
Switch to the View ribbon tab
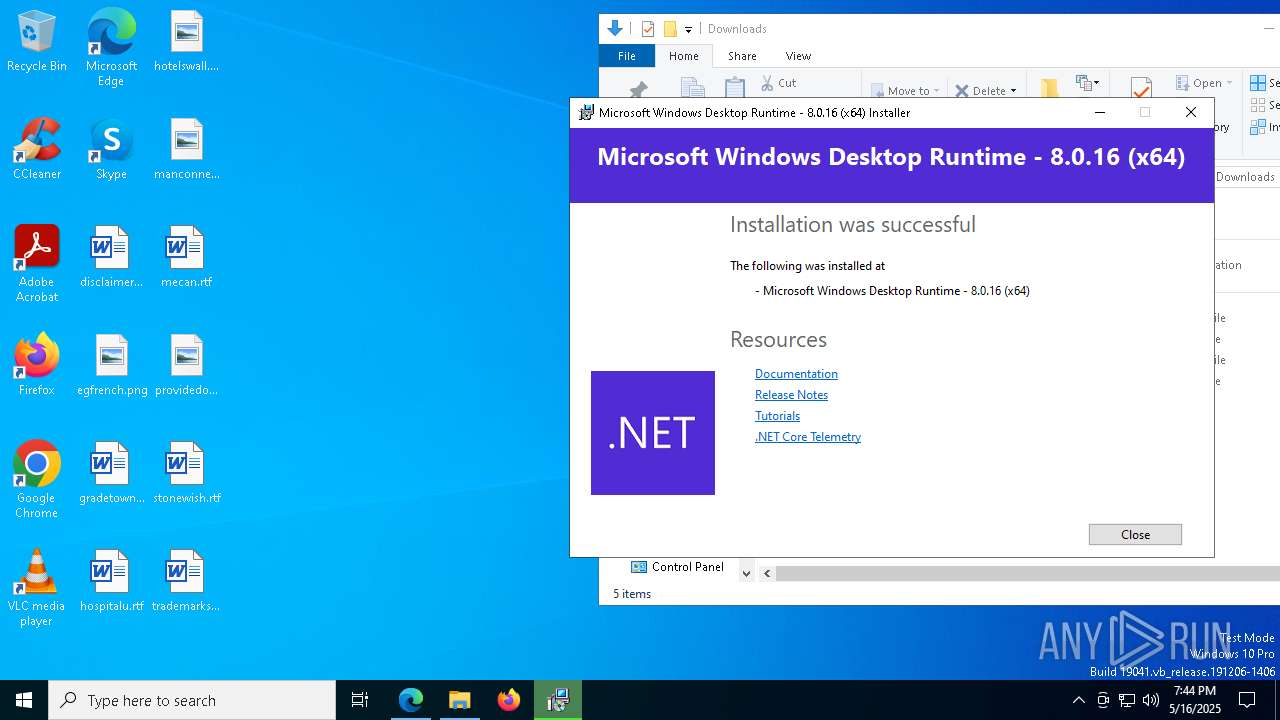pos(798,56)
